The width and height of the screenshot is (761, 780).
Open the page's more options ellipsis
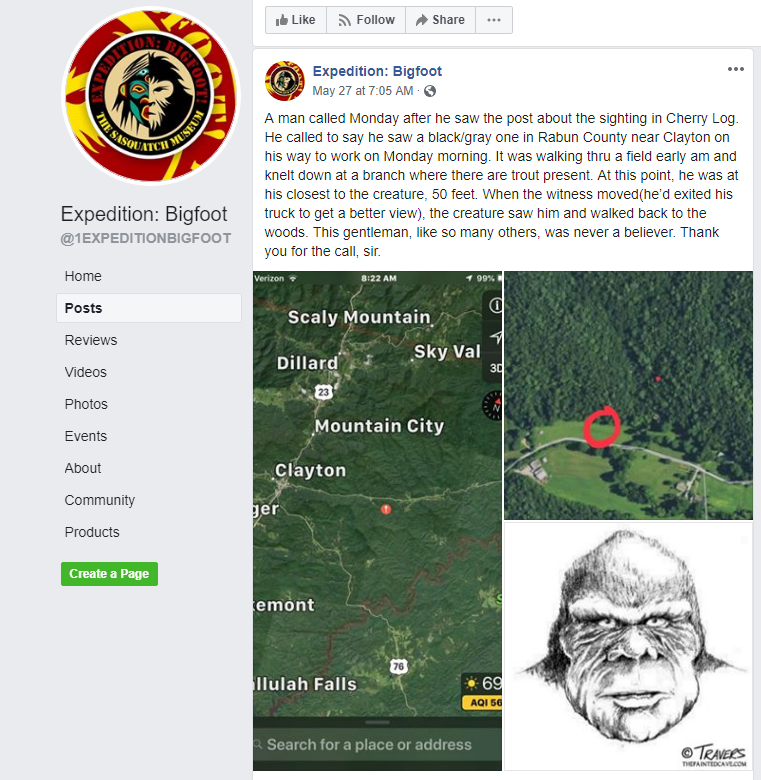click(494, 20)
